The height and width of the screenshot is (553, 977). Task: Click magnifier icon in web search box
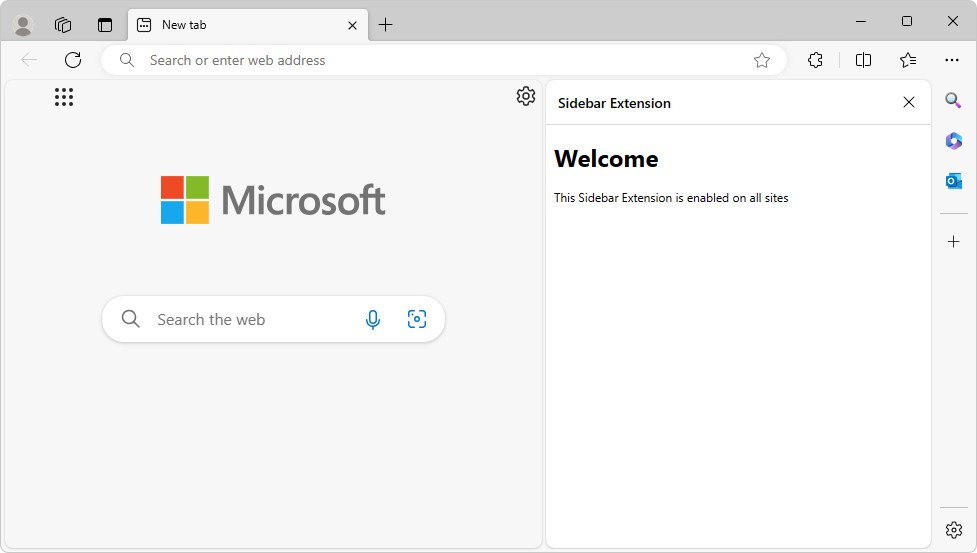(x=130, y=319)
